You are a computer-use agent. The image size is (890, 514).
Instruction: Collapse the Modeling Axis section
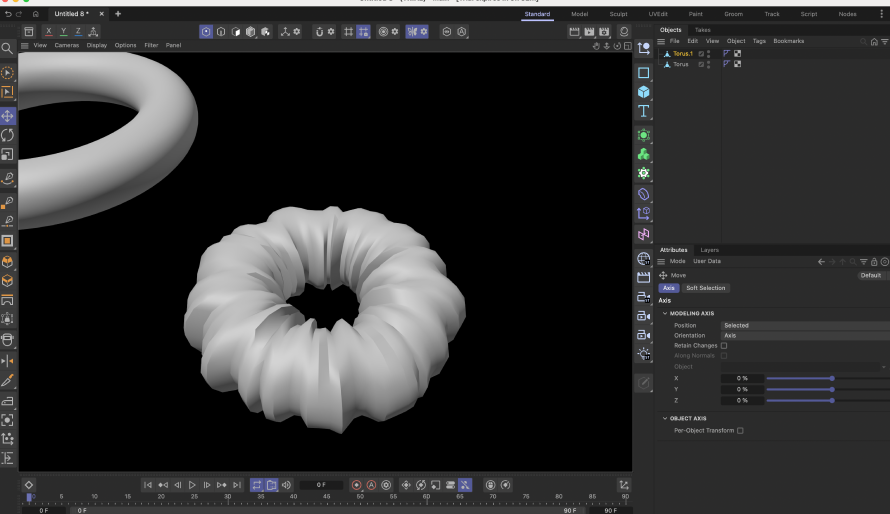point(664,313)
